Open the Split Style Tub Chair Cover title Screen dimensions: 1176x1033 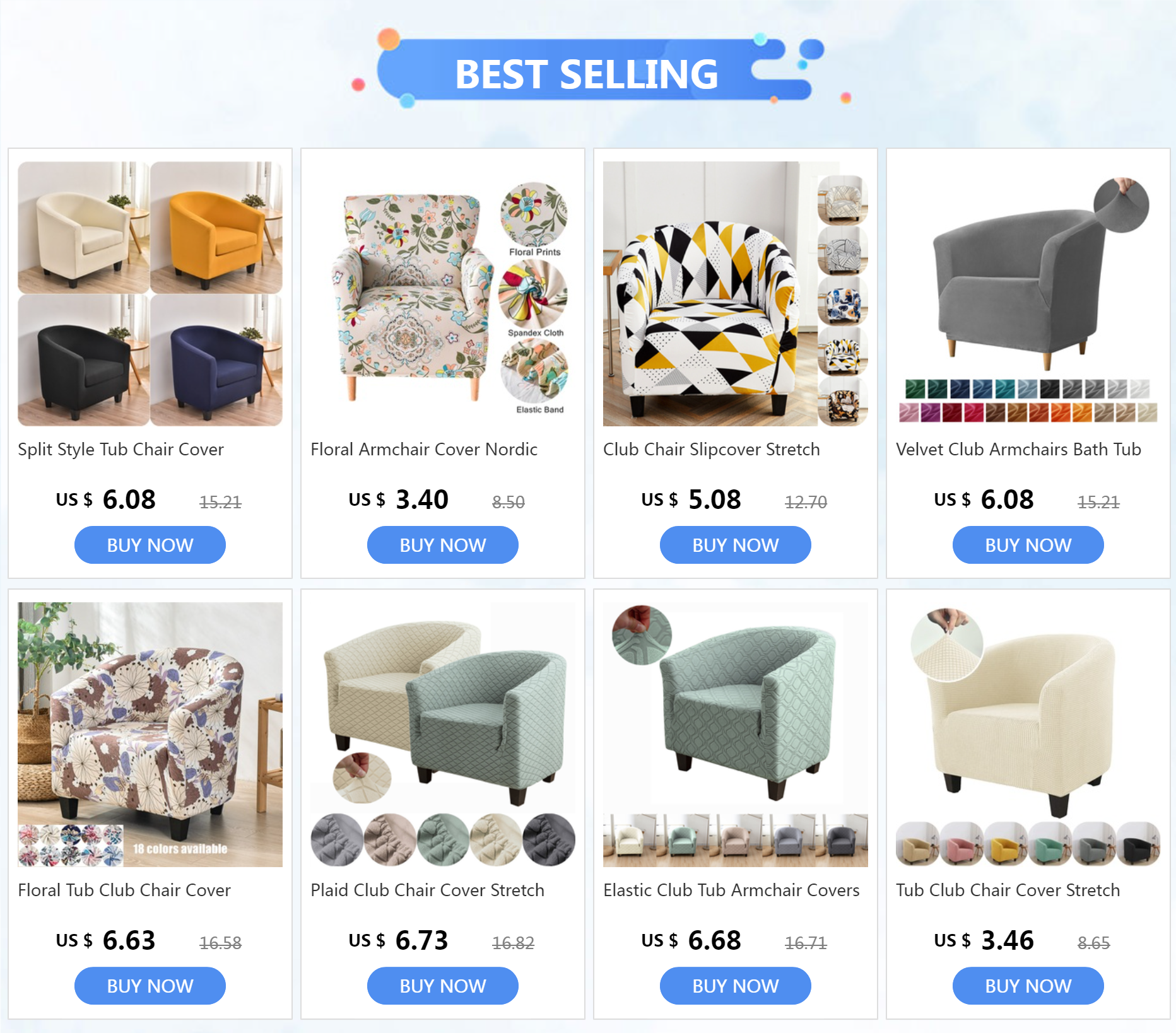(x=121, y=449)
